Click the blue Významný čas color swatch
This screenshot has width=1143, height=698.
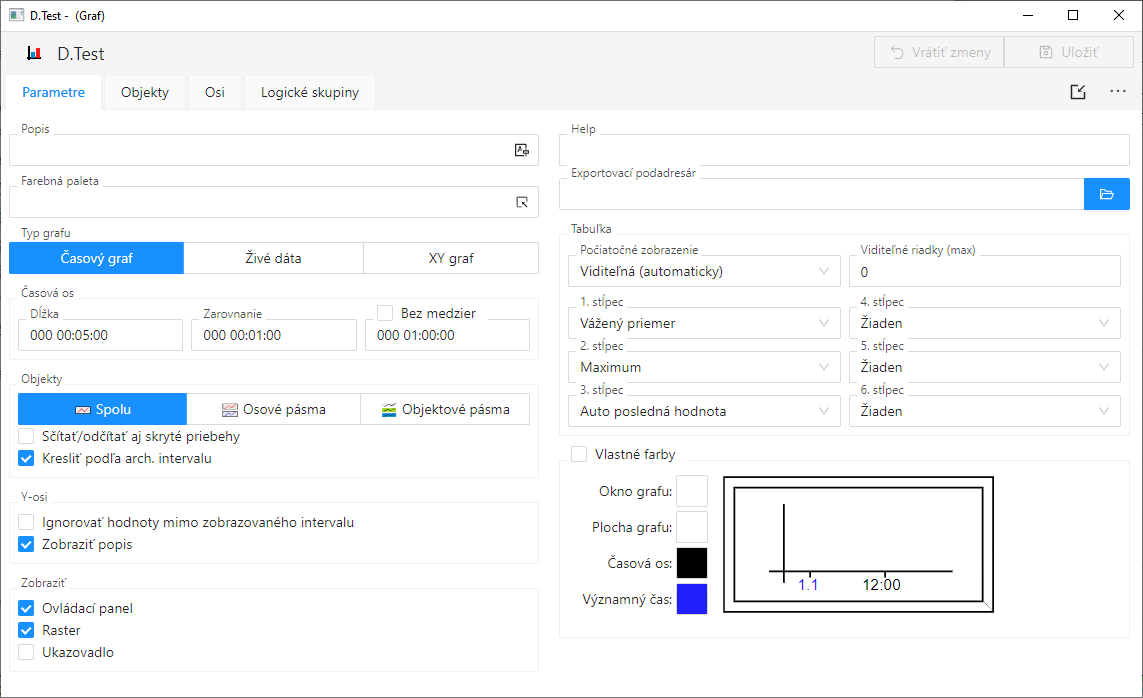[x=692, y=599]
